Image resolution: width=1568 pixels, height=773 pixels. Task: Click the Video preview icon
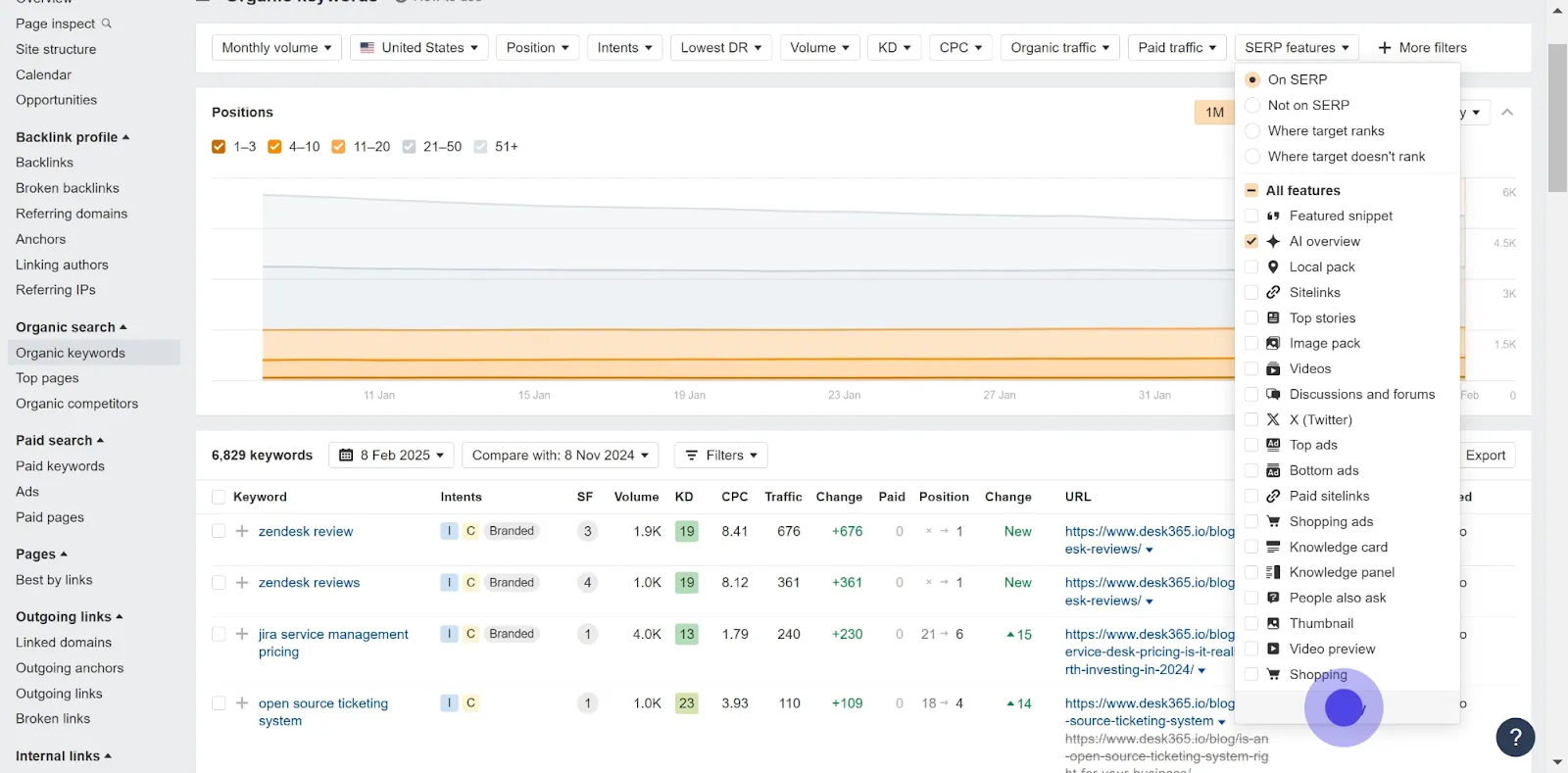[1273, 649]
